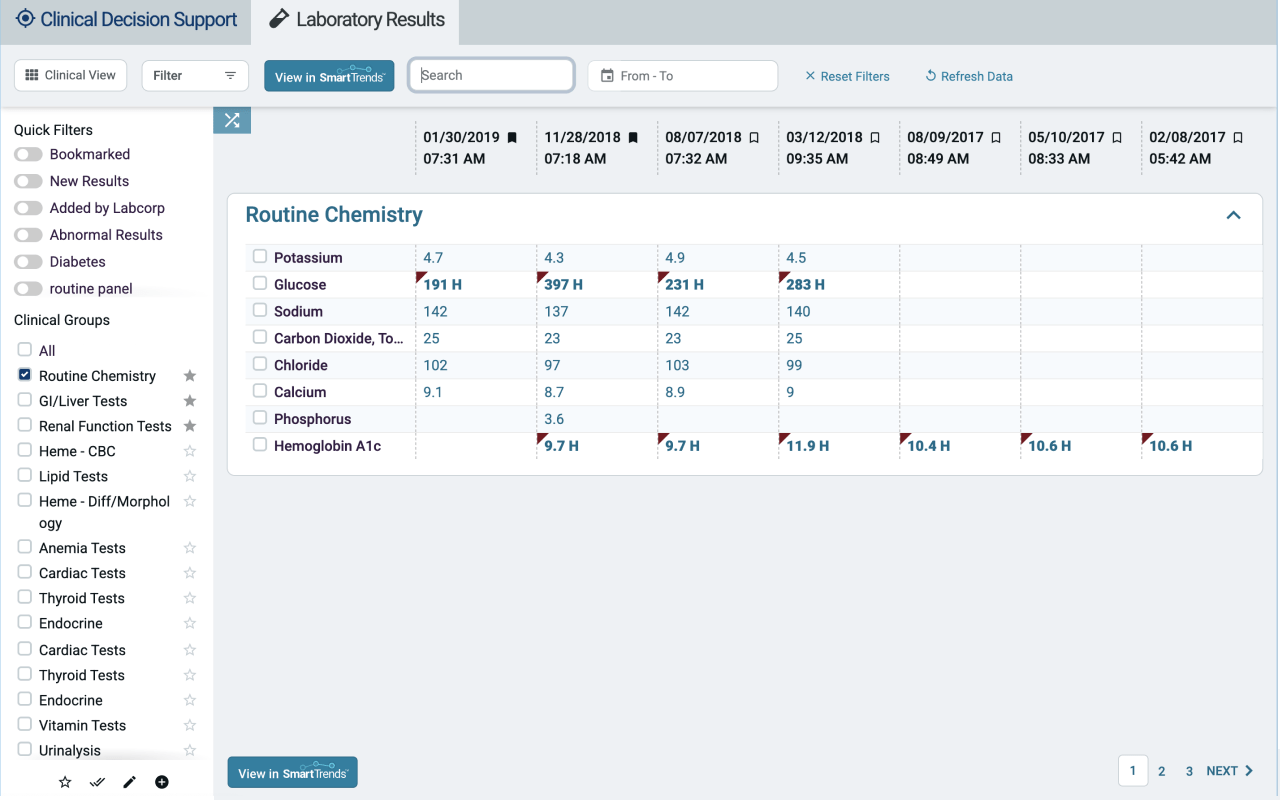1280x800 pixels.
Task: Check the Glucose row checkbox
Action: (x=260, y=284)
